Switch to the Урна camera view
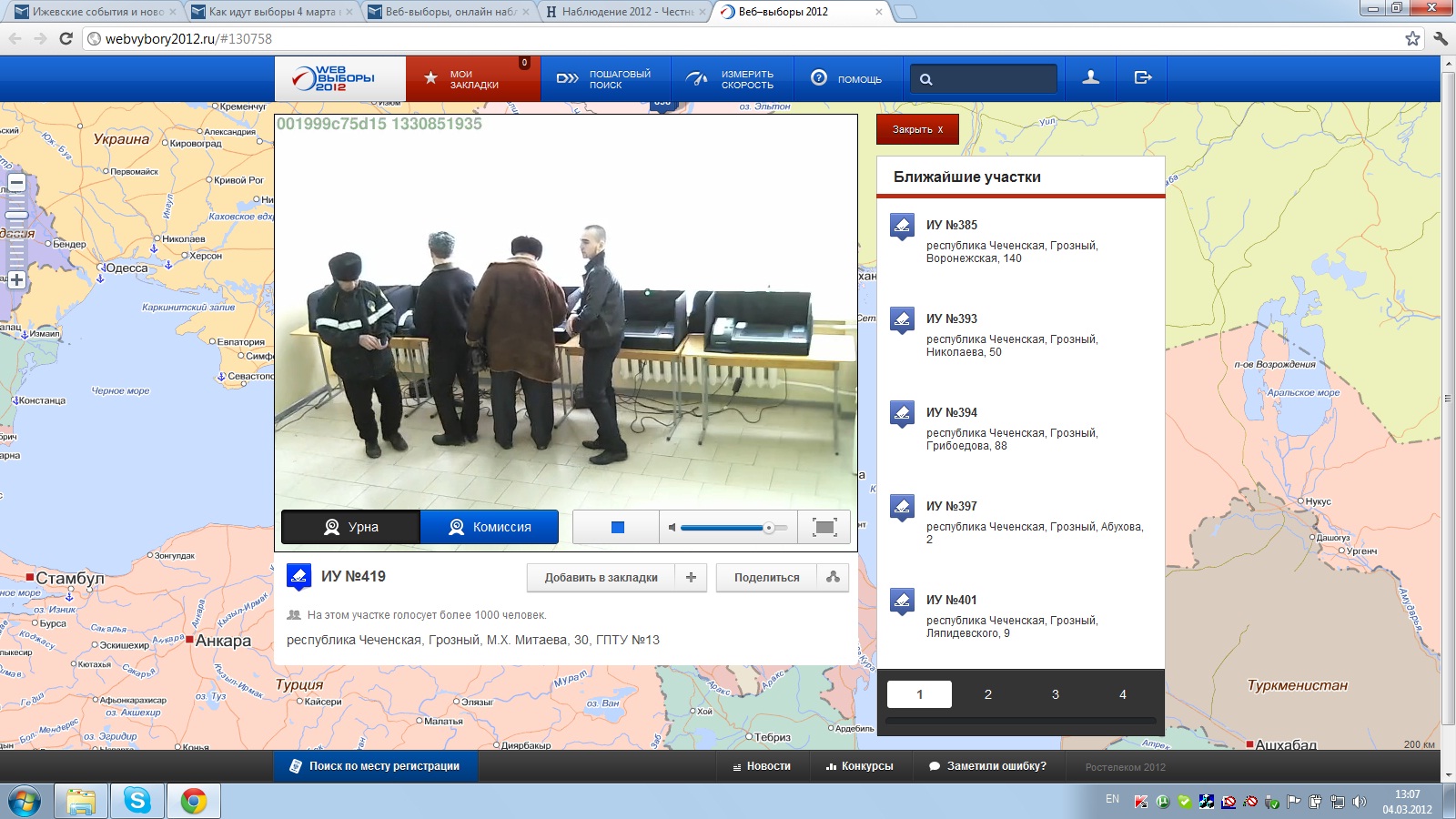The image size is (1456, 819). 351,527
